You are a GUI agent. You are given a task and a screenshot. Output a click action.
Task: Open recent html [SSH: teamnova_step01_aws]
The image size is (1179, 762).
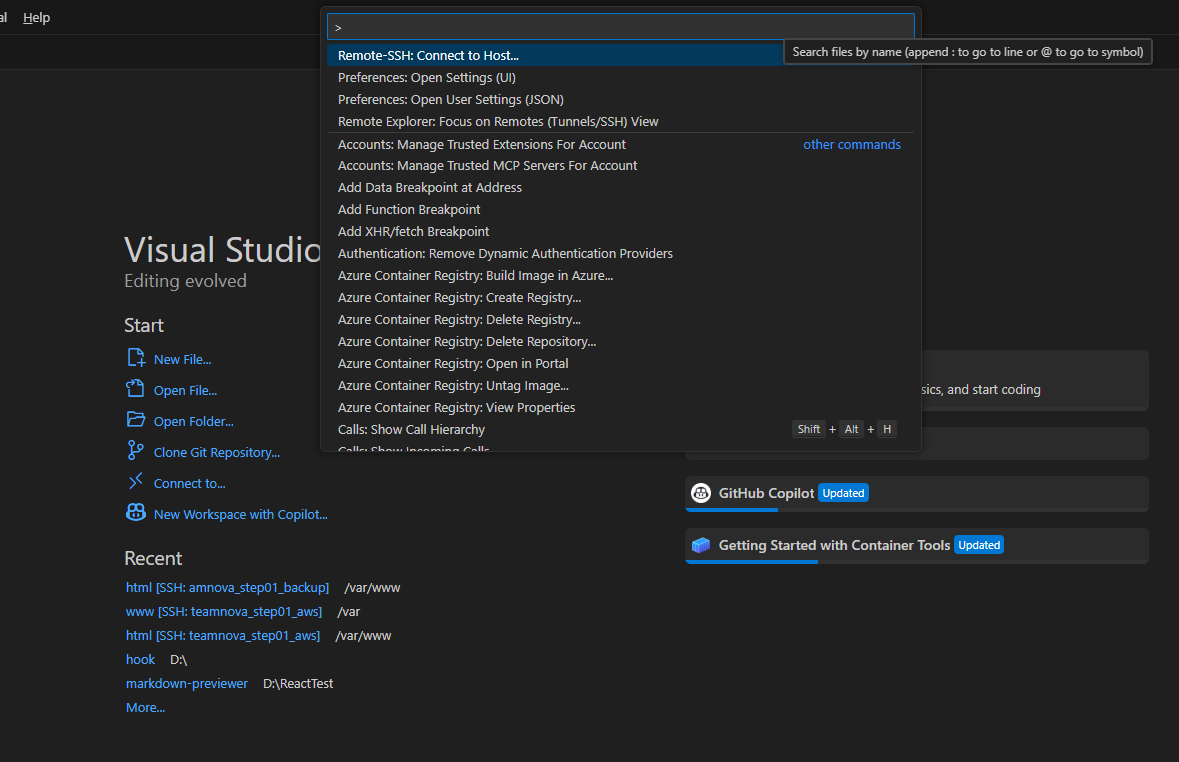pyautogui.click(x=223, y=636)
